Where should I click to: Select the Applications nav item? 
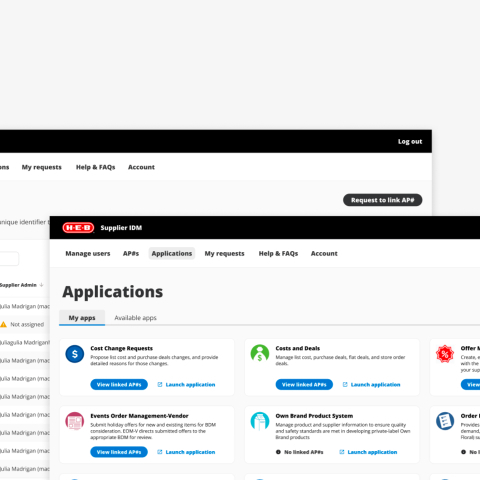(172, 254)
